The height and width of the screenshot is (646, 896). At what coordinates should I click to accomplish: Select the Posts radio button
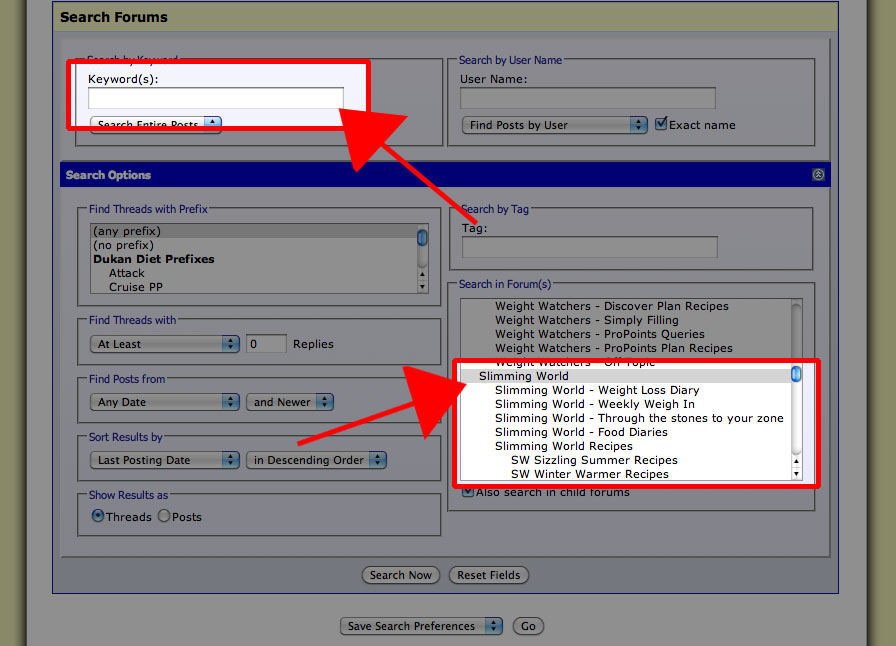(x=164, y=517)
